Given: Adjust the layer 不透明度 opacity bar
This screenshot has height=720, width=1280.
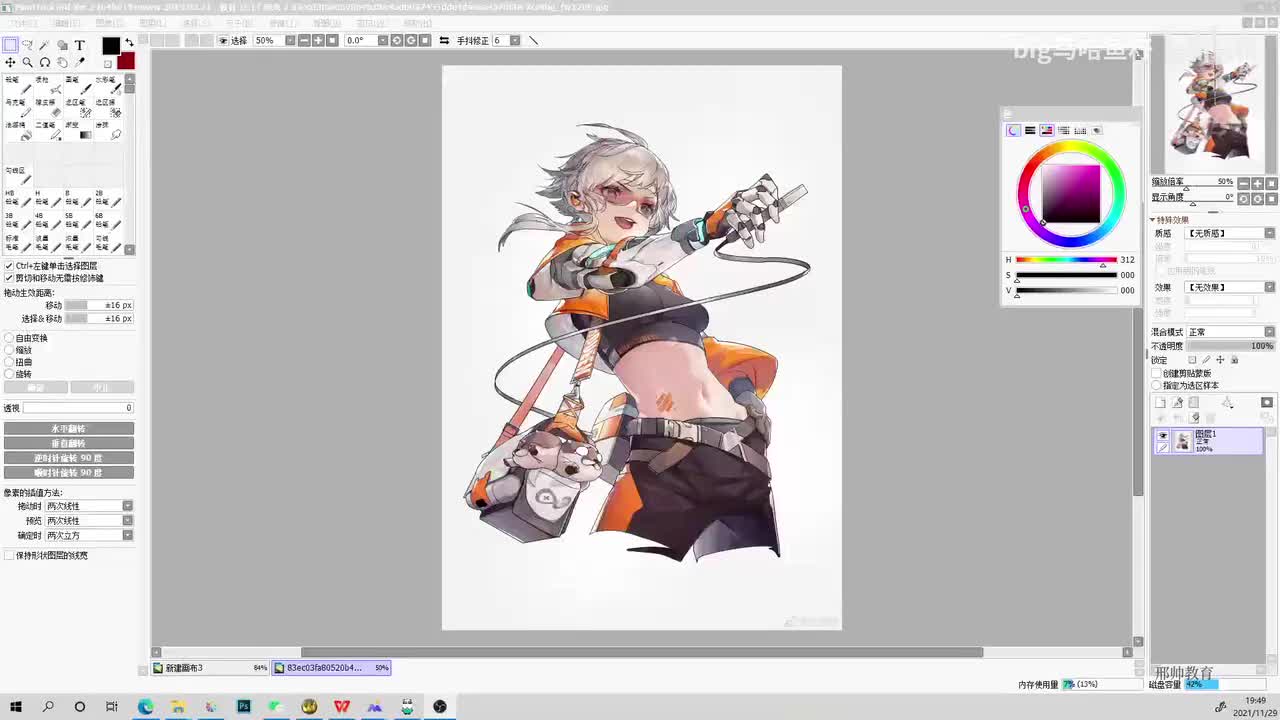Looking at the screenshot, I should click(1231, 346).
